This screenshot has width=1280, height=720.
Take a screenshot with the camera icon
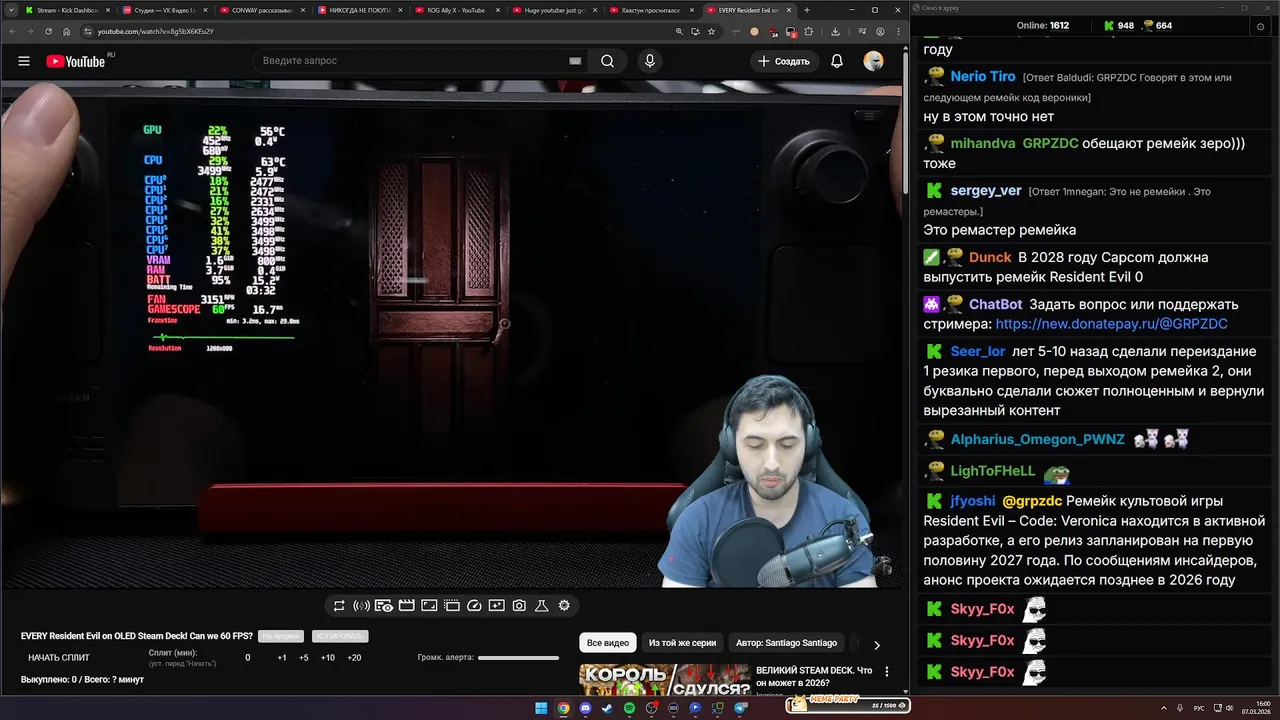[x=519, y=605]
